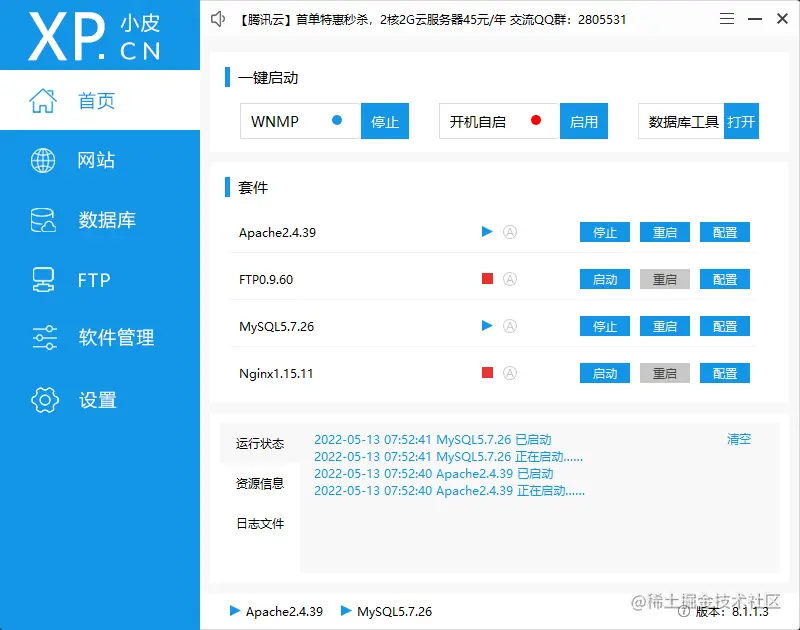Switch to 日志文件 tab

point(260,523)
